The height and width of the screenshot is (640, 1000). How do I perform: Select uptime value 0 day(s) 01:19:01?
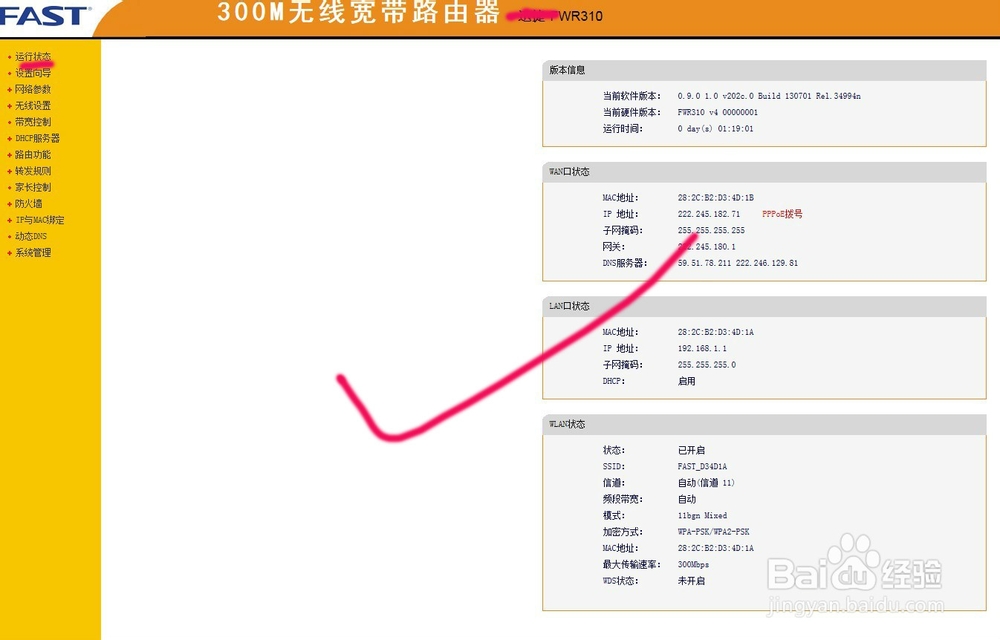(715, 129)
